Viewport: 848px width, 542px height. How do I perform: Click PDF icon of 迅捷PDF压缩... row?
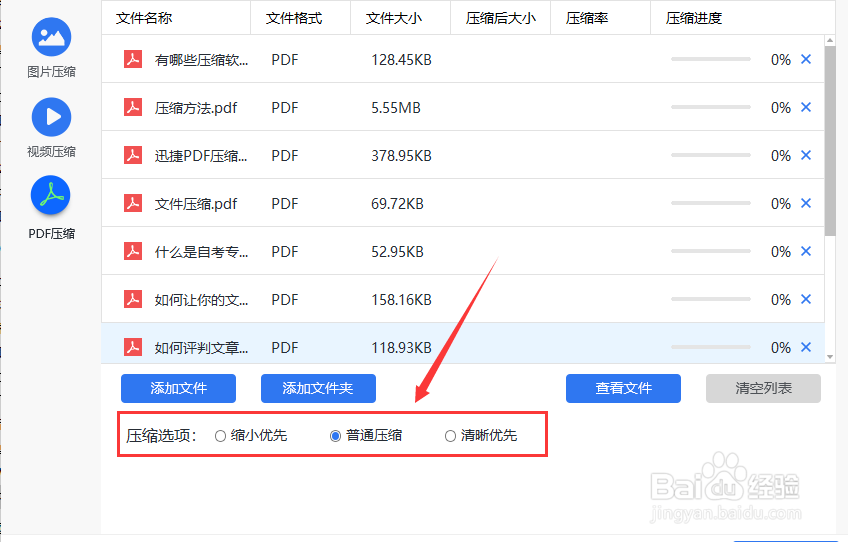pos(133,155)
